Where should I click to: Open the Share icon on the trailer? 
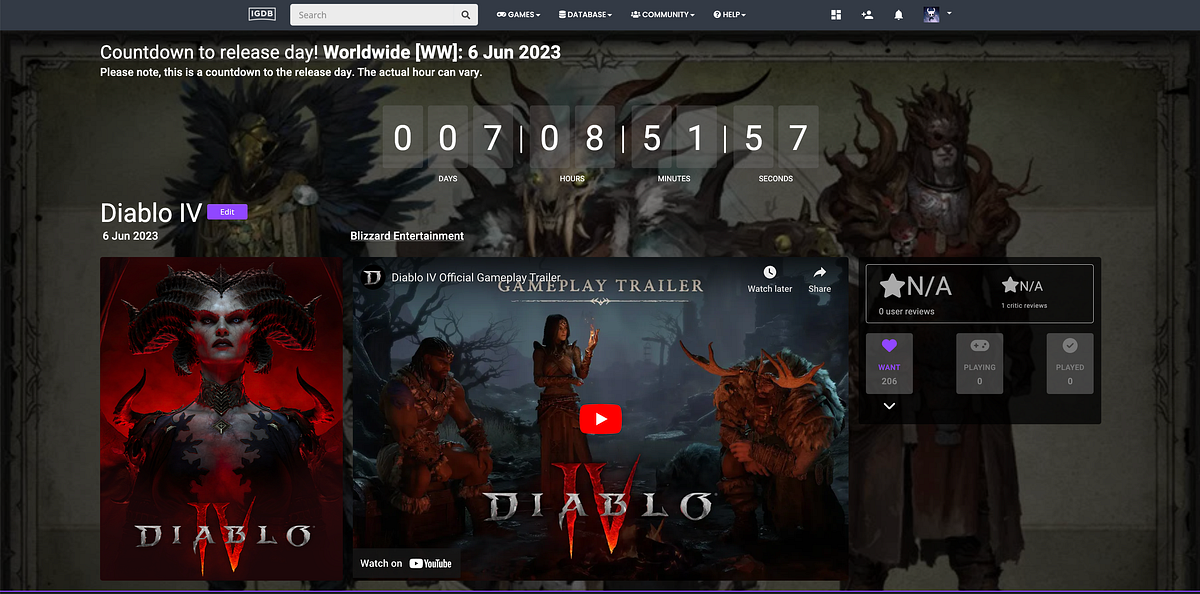(819, 272)
